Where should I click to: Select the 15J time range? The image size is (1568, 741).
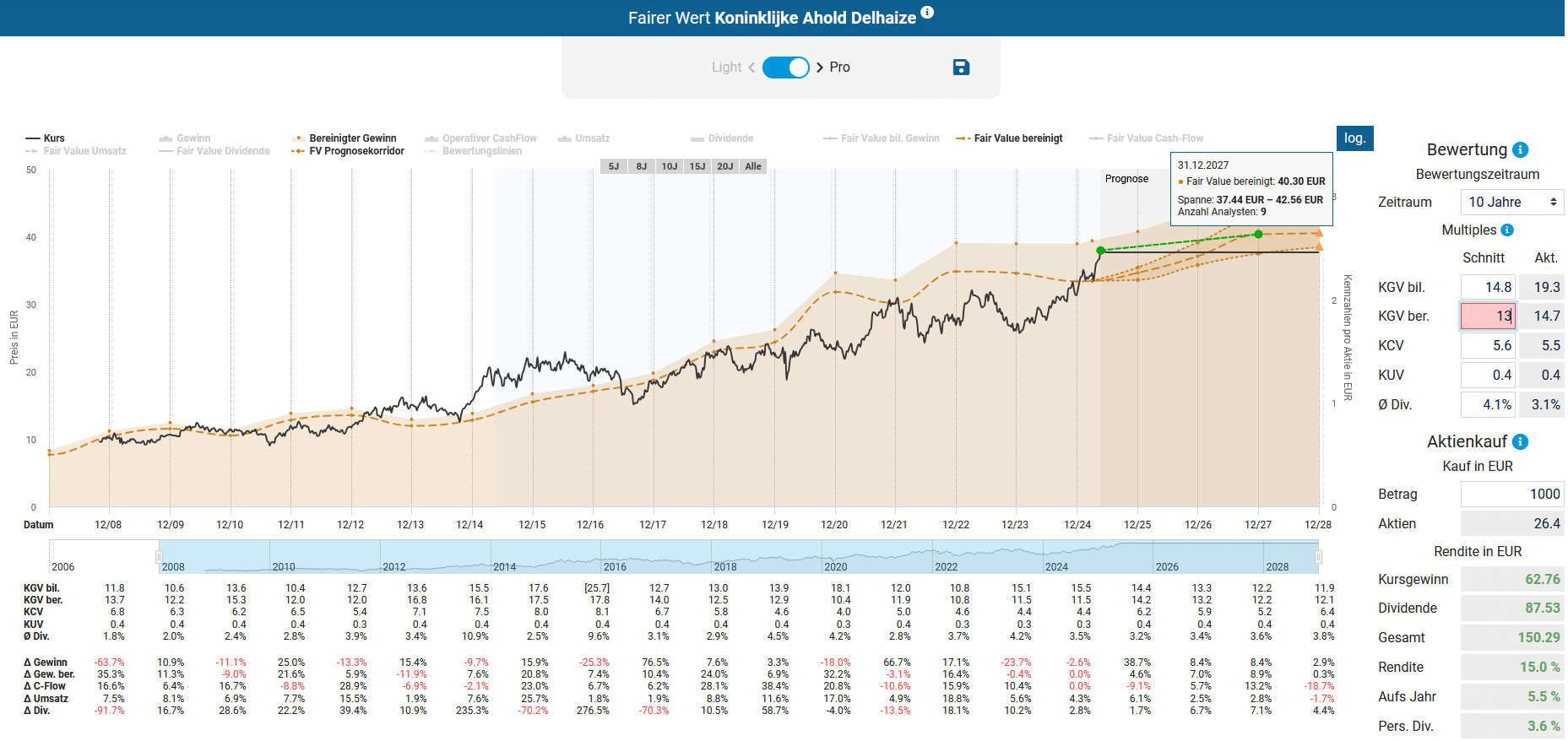(697, 166)
